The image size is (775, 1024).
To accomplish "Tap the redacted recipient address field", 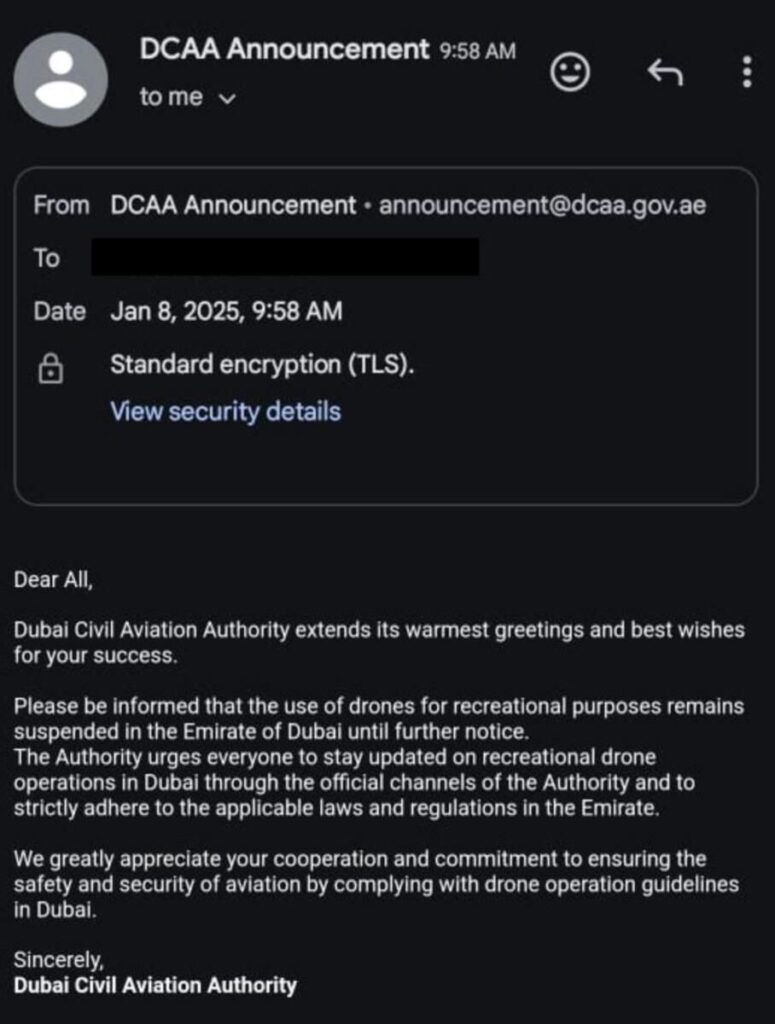I will pyautogui.click(x=285, y=258).
